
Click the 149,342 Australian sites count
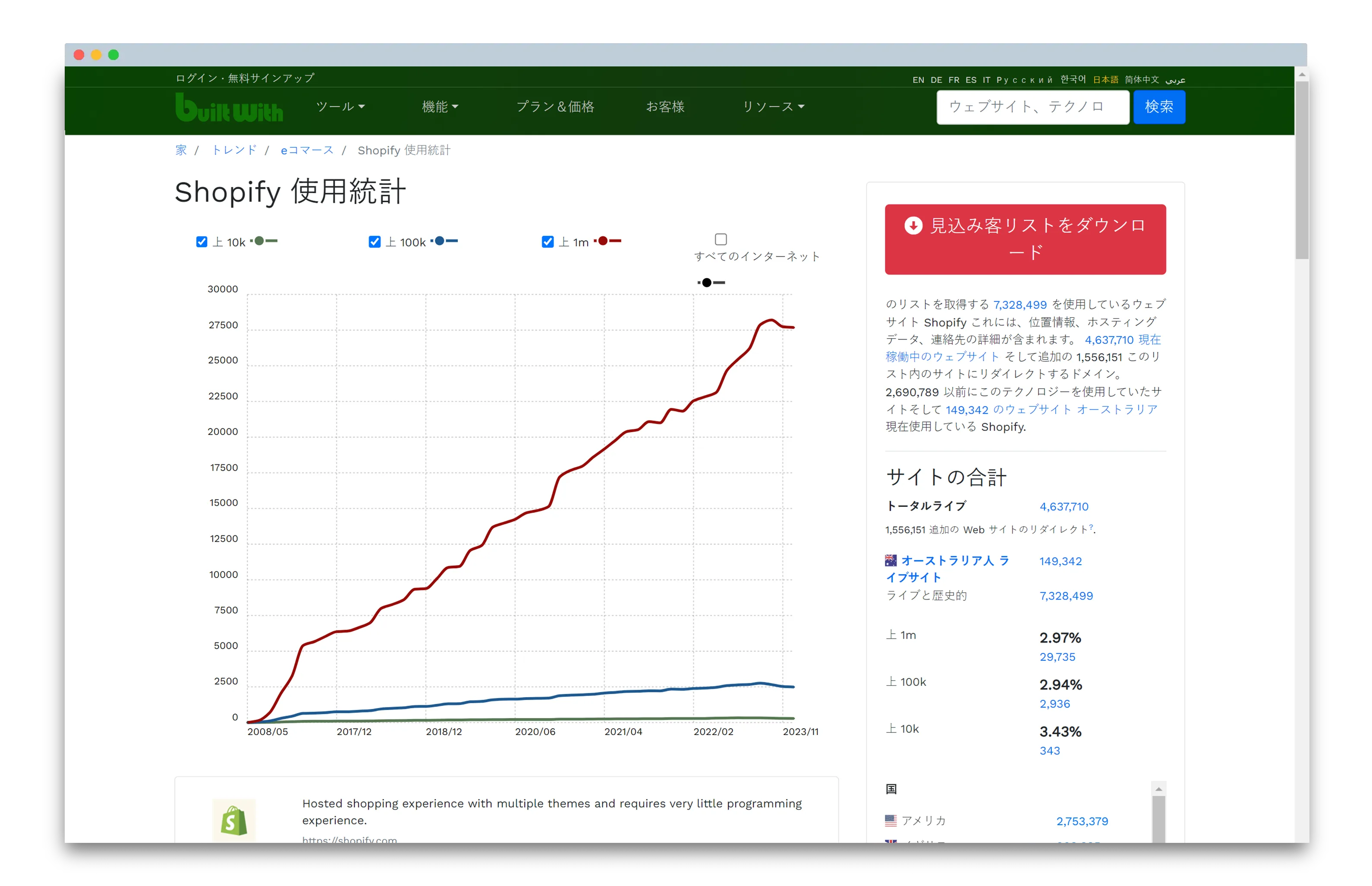1060,561
